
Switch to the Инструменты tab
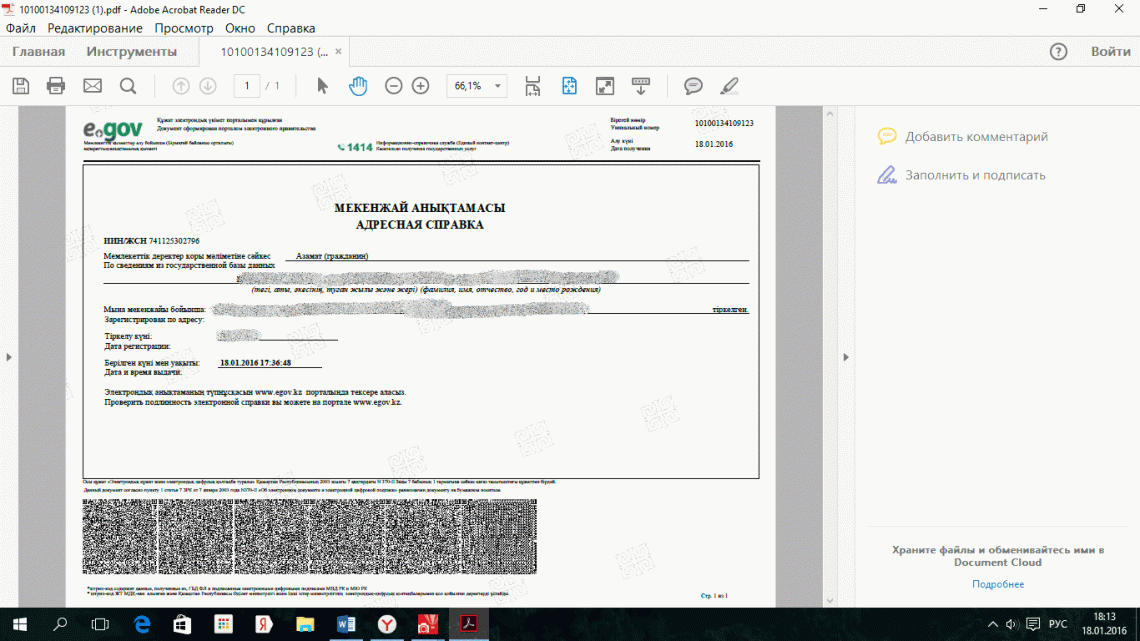(x=131, y=52)
